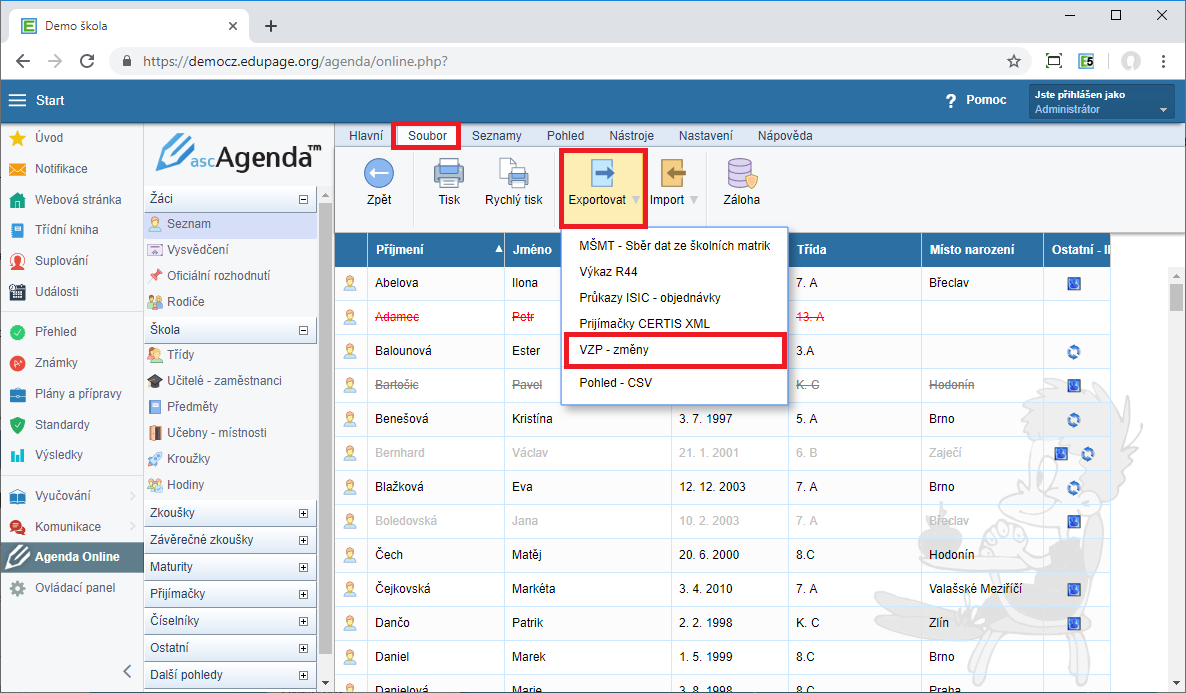Collapse the Škola section
The width and height of the screenshot is (1186, 693).
(303, 331)
